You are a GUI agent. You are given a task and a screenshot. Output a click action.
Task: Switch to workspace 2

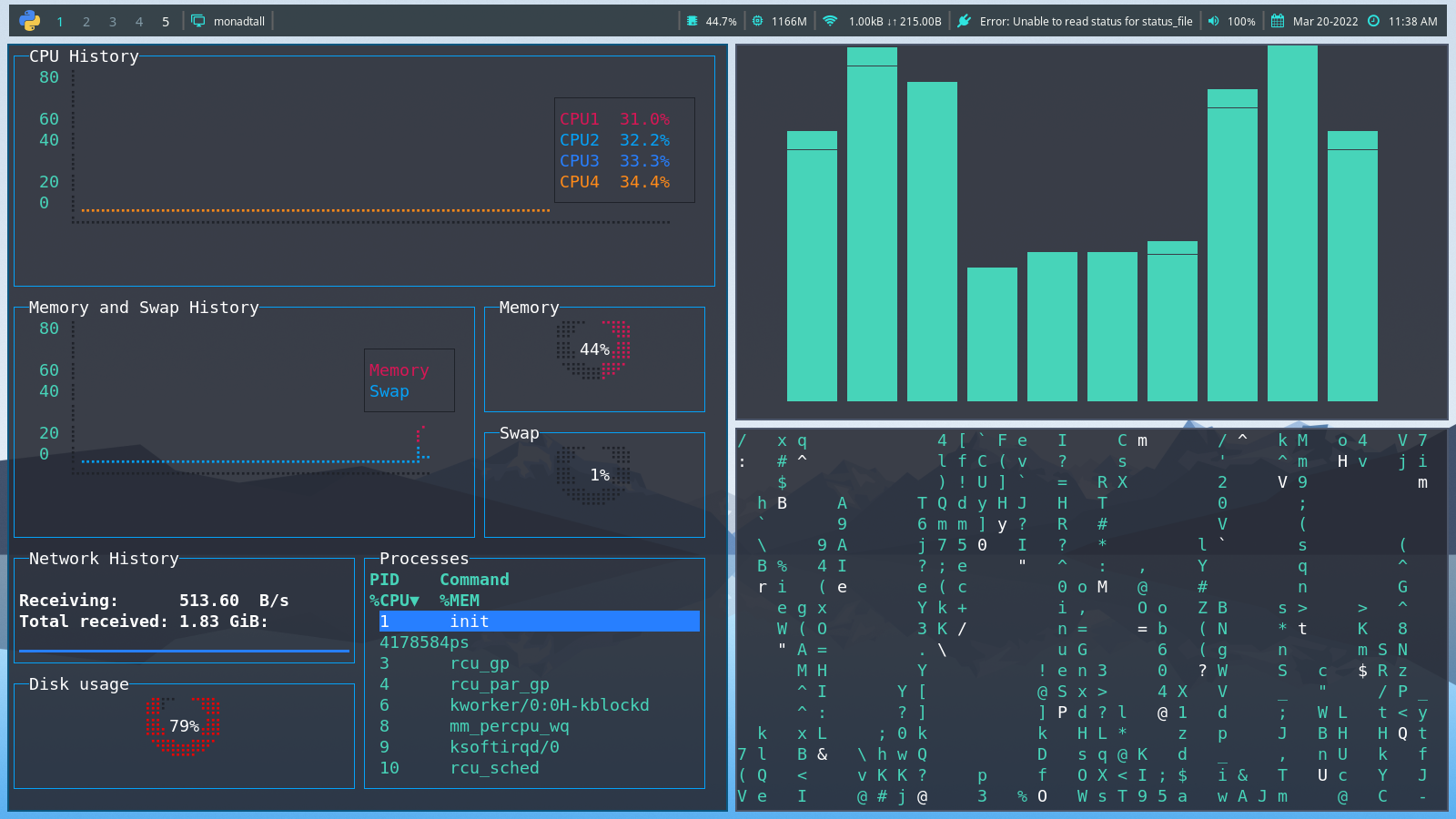[86, 20]
